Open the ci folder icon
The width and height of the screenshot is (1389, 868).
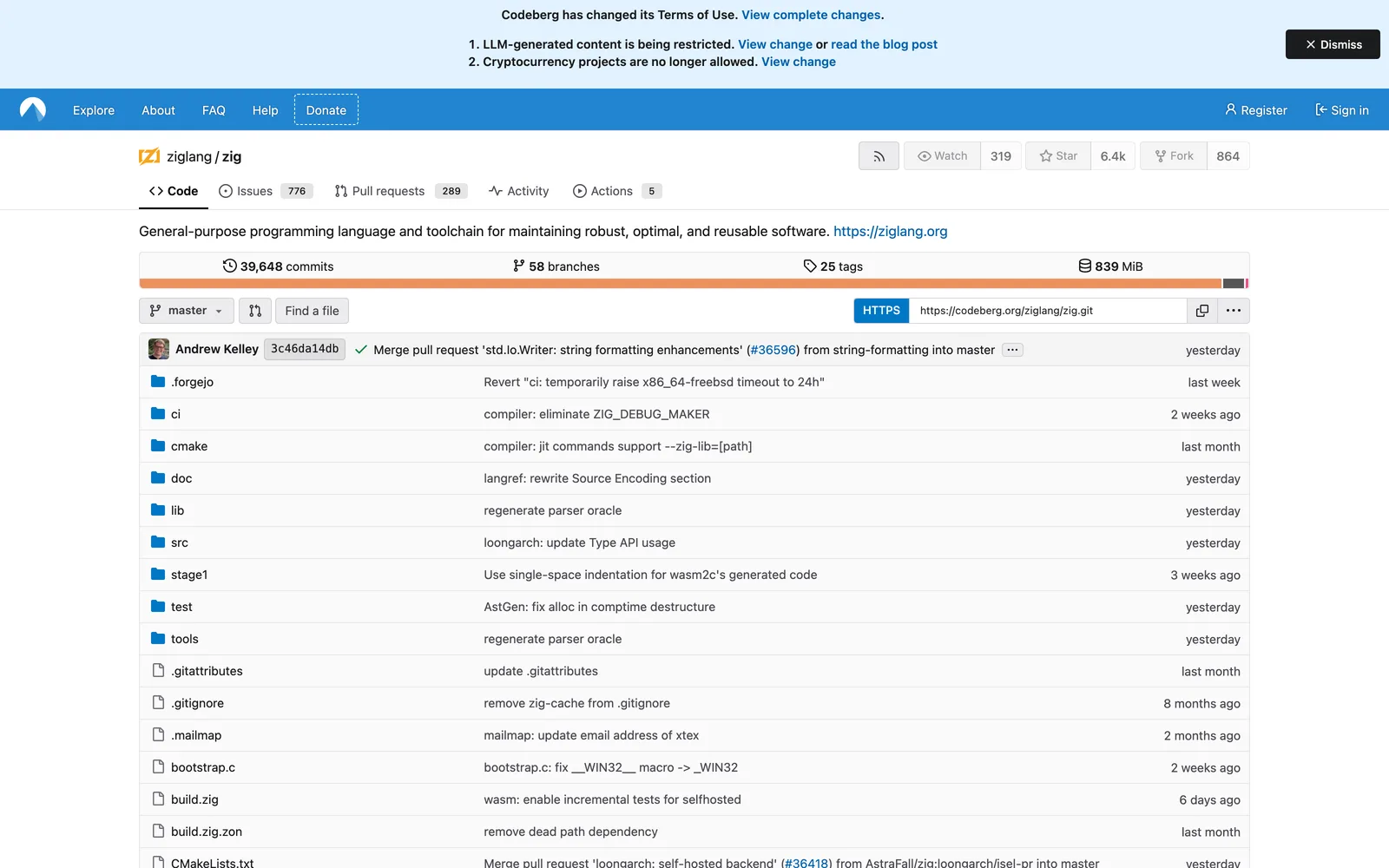click(158, 413)
